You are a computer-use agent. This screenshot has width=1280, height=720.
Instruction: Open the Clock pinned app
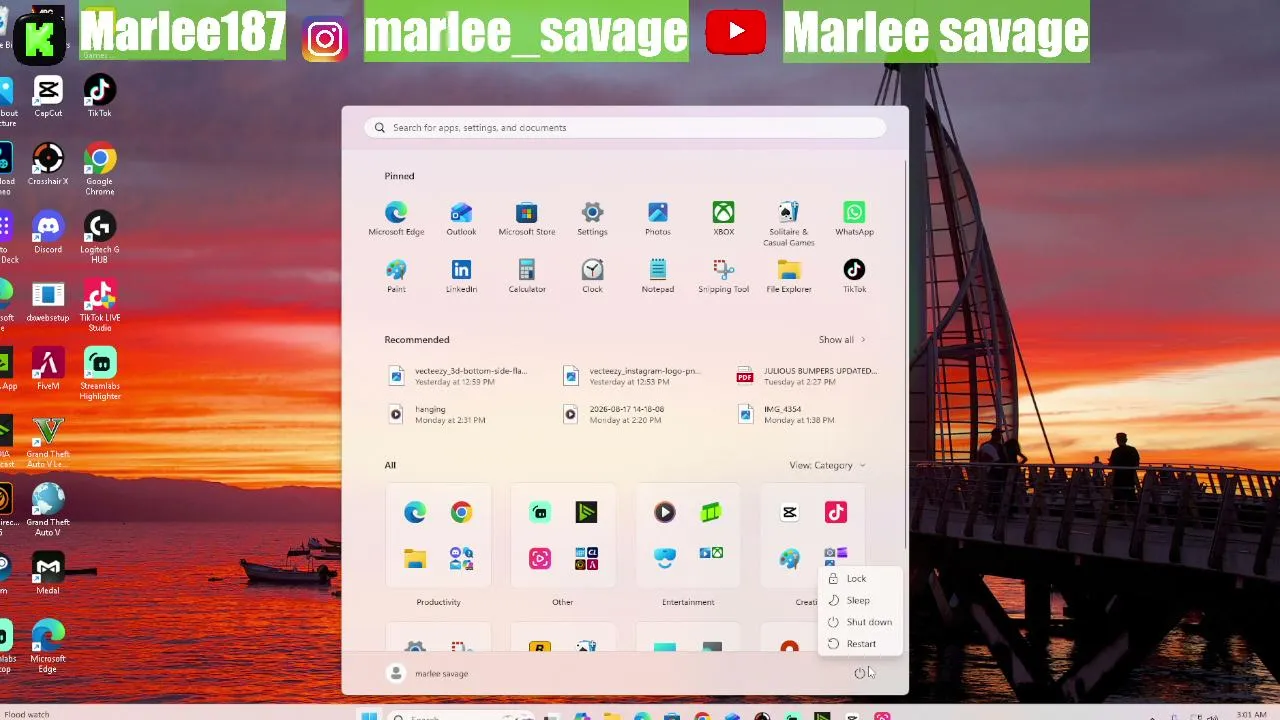click(592, 276)
